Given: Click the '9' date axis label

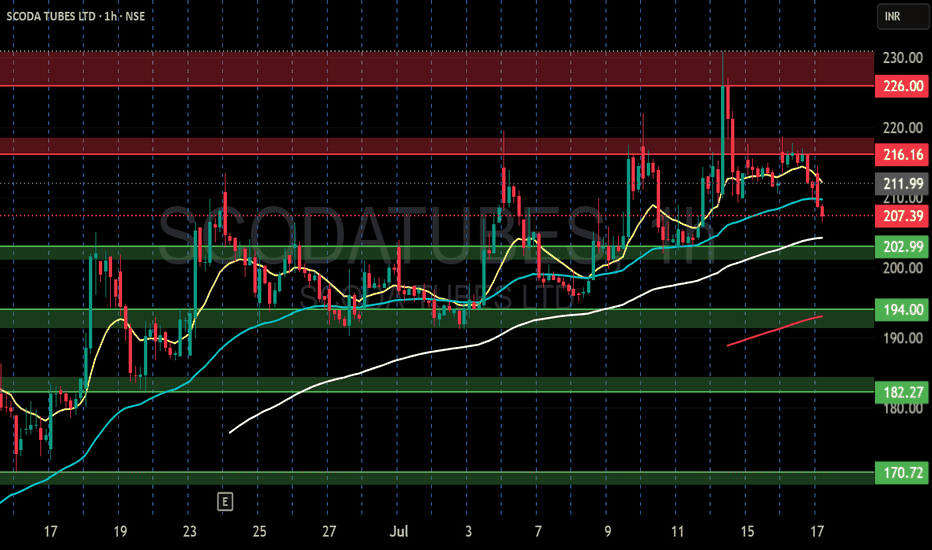Looking at the screenshot, I should (x=607, y=531).
